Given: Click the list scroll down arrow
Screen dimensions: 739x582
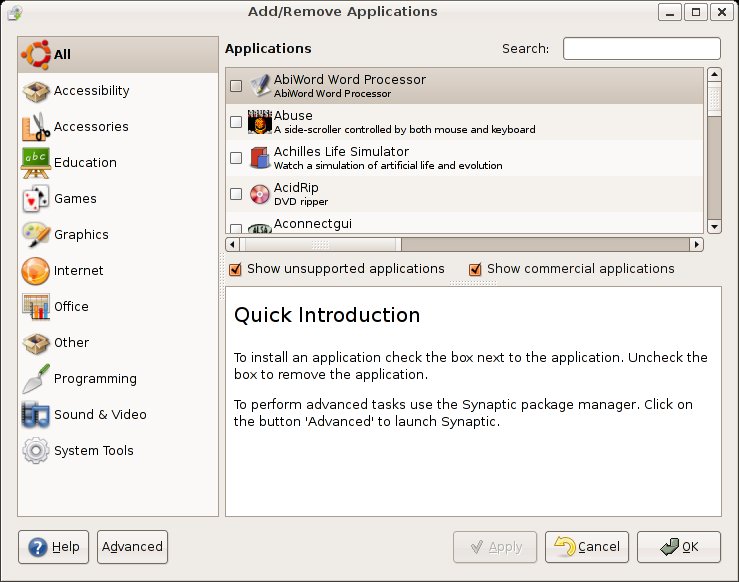Looking at the screenshot, I should pyautogui.click(x=714, y=227).
